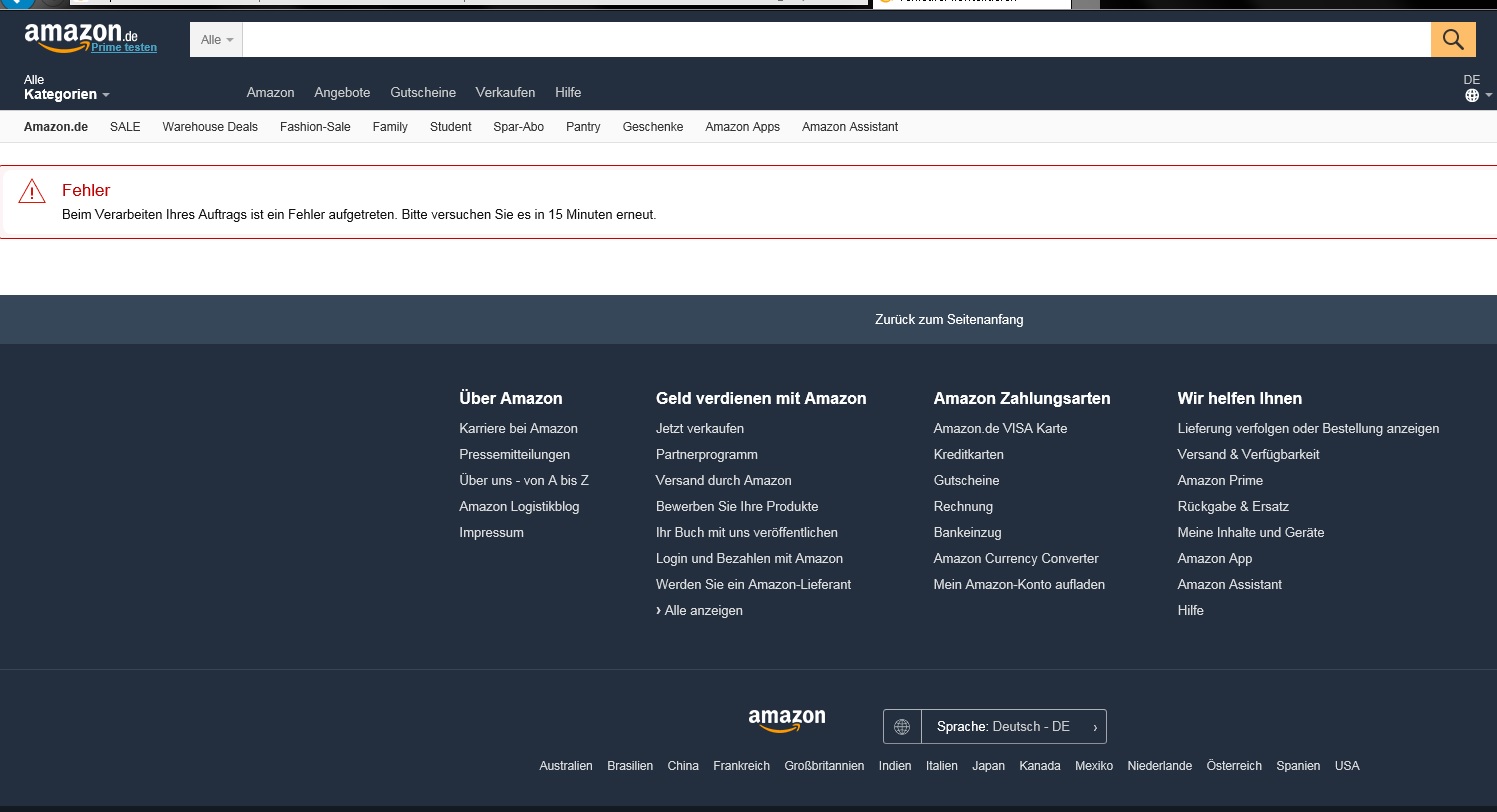Open Kreditkarten link
1497x812 pixels.
click(969, 454)
